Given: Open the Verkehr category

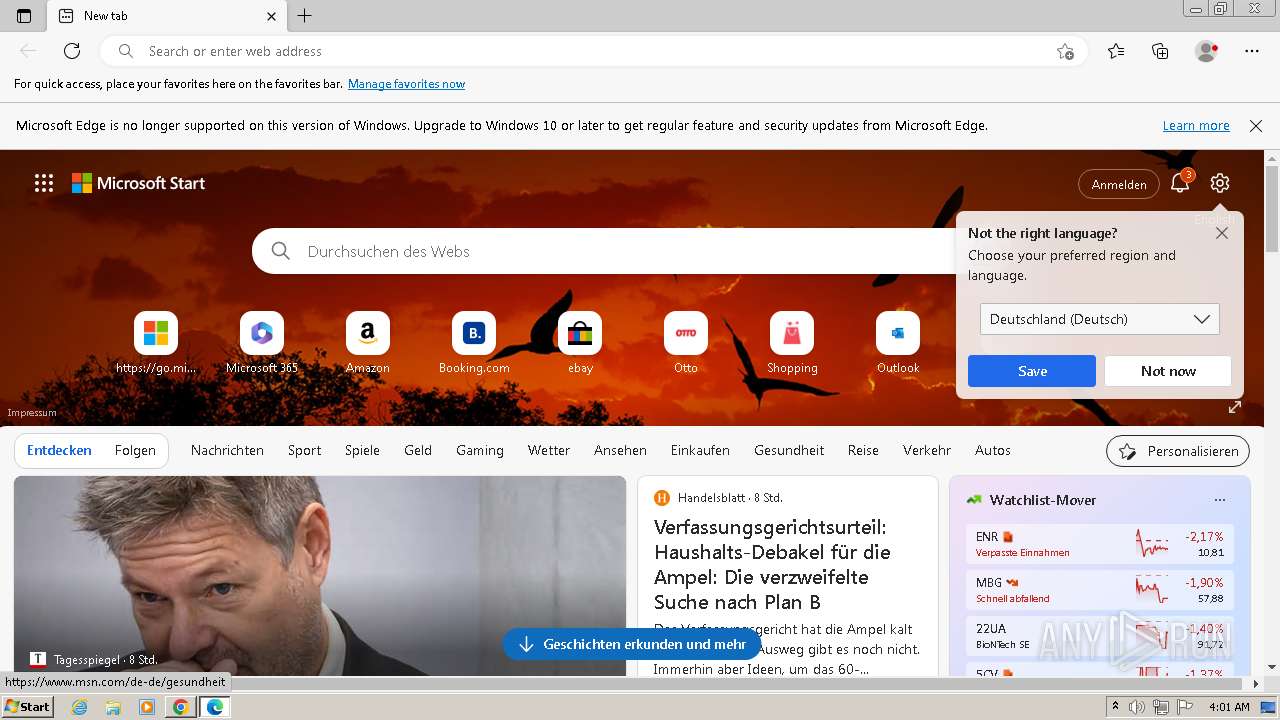Looking at the screenshot, I should click(927, 450).
